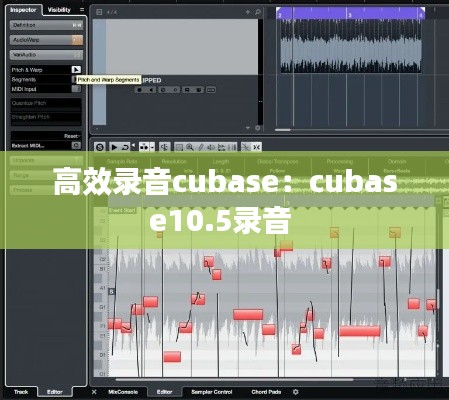Open lower zone settings gear icon
The height and width of the screenshot is (400, 449).
coord(295,392)
